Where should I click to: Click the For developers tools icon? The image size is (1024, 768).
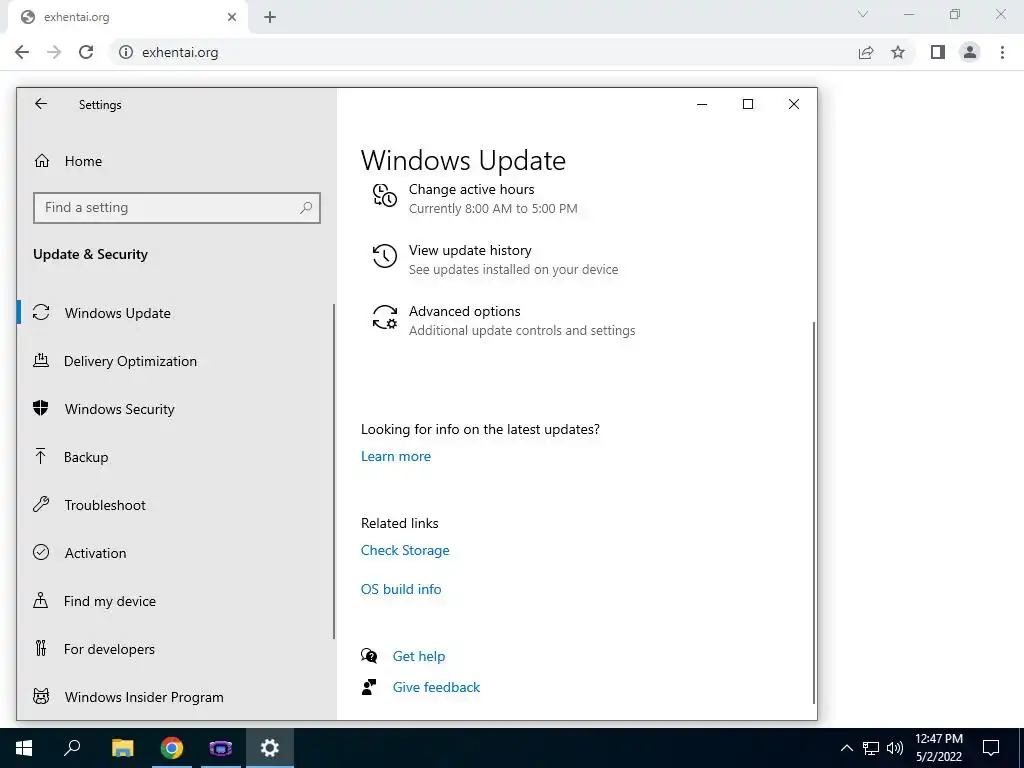coord(41,648)
